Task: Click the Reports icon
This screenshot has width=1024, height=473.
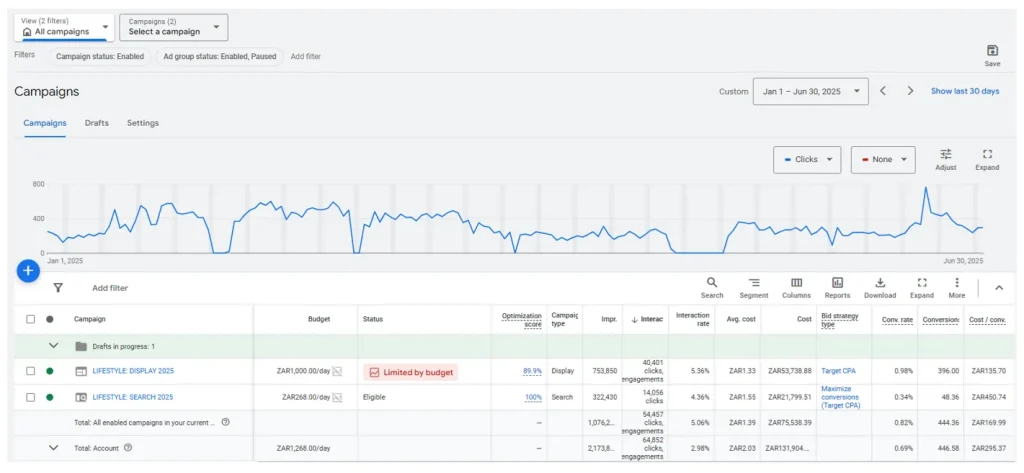Action: [837, 284]
